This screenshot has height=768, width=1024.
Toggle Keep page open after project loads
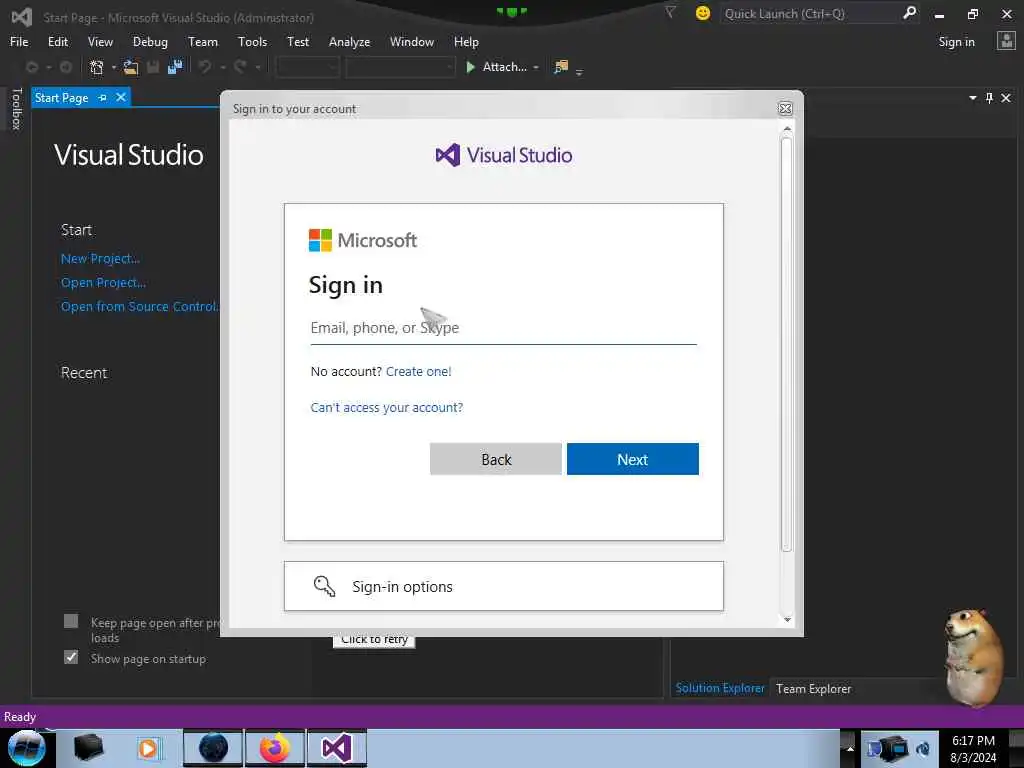pos(71,621)
